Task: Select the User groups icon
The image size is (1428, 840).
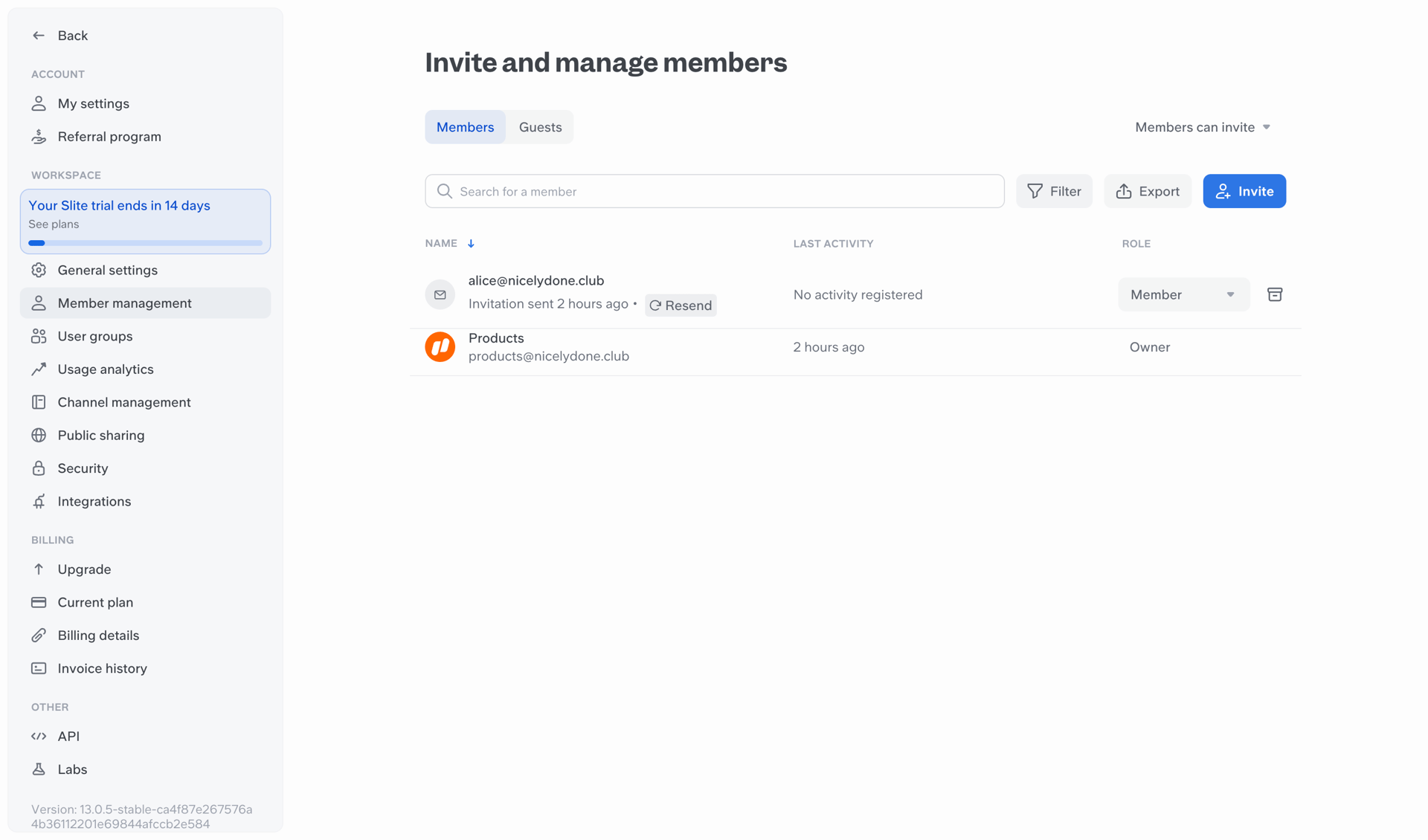Action: point(39,336)
